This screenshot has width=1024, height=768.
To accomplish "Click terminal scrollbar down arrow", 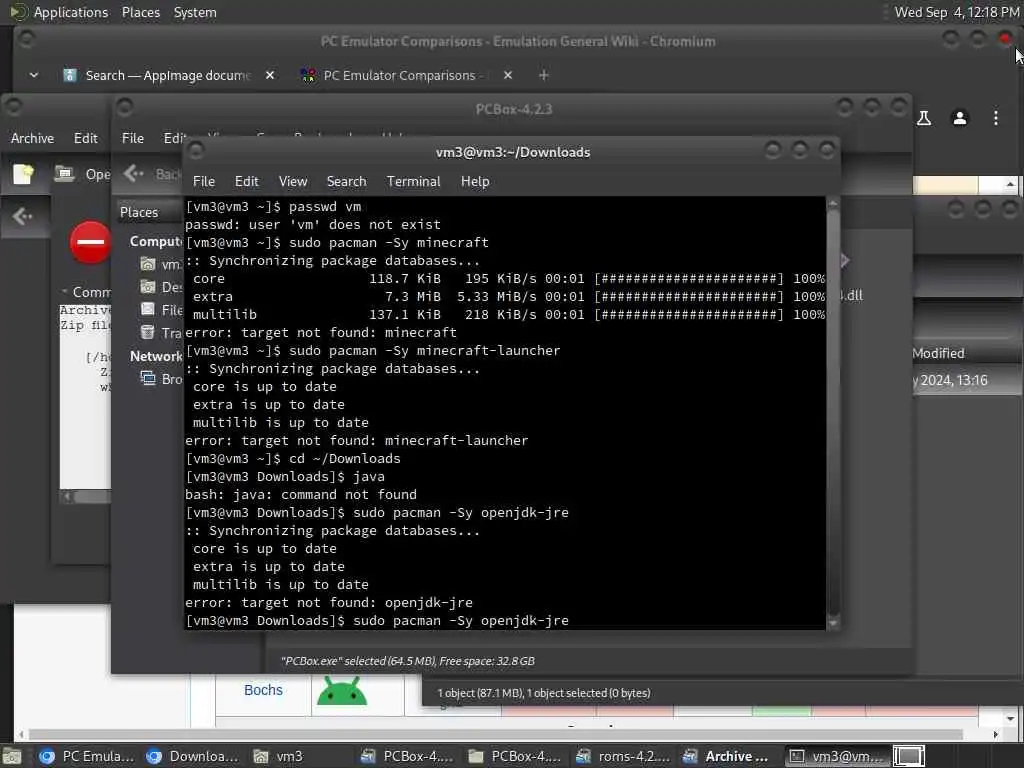I will point(833,623).
